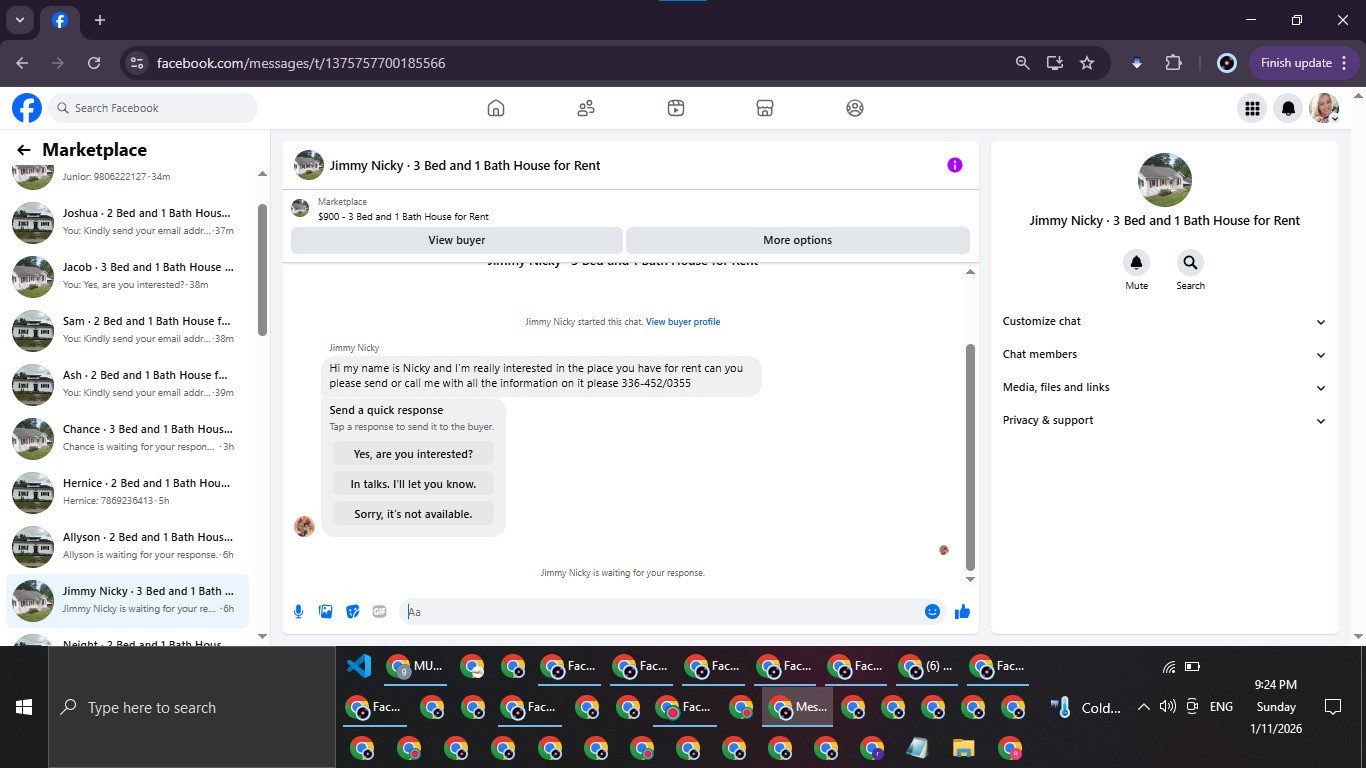Send 'Yes, are you interested?' quick response
Screen dimensions: 1366x768
coord(413,454)
